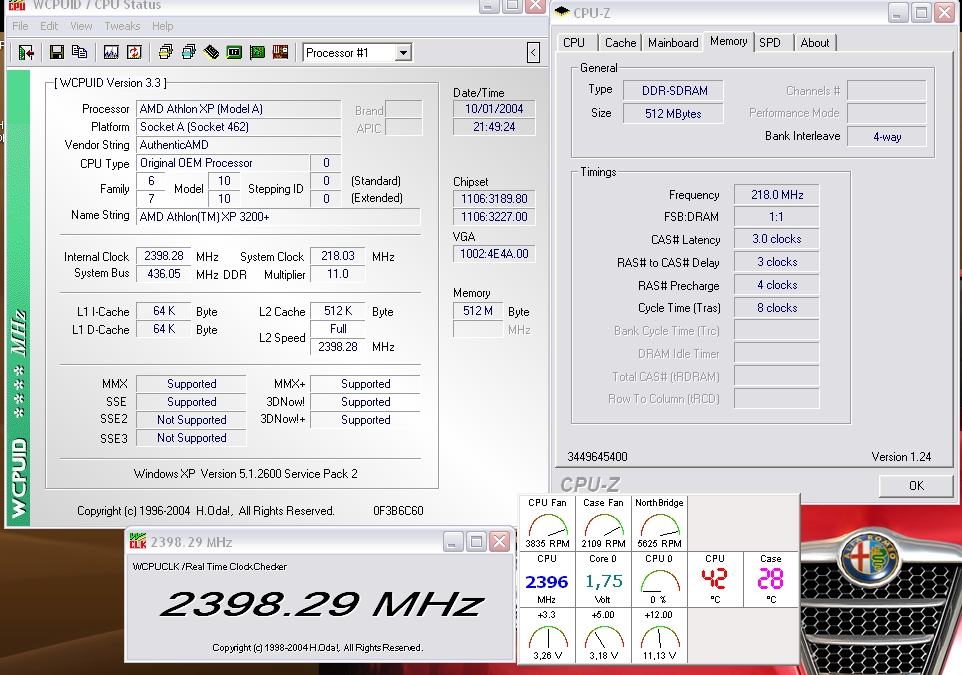
Task: Open the Real Time Clock Checker graph icon
Action: coord(111,52)
